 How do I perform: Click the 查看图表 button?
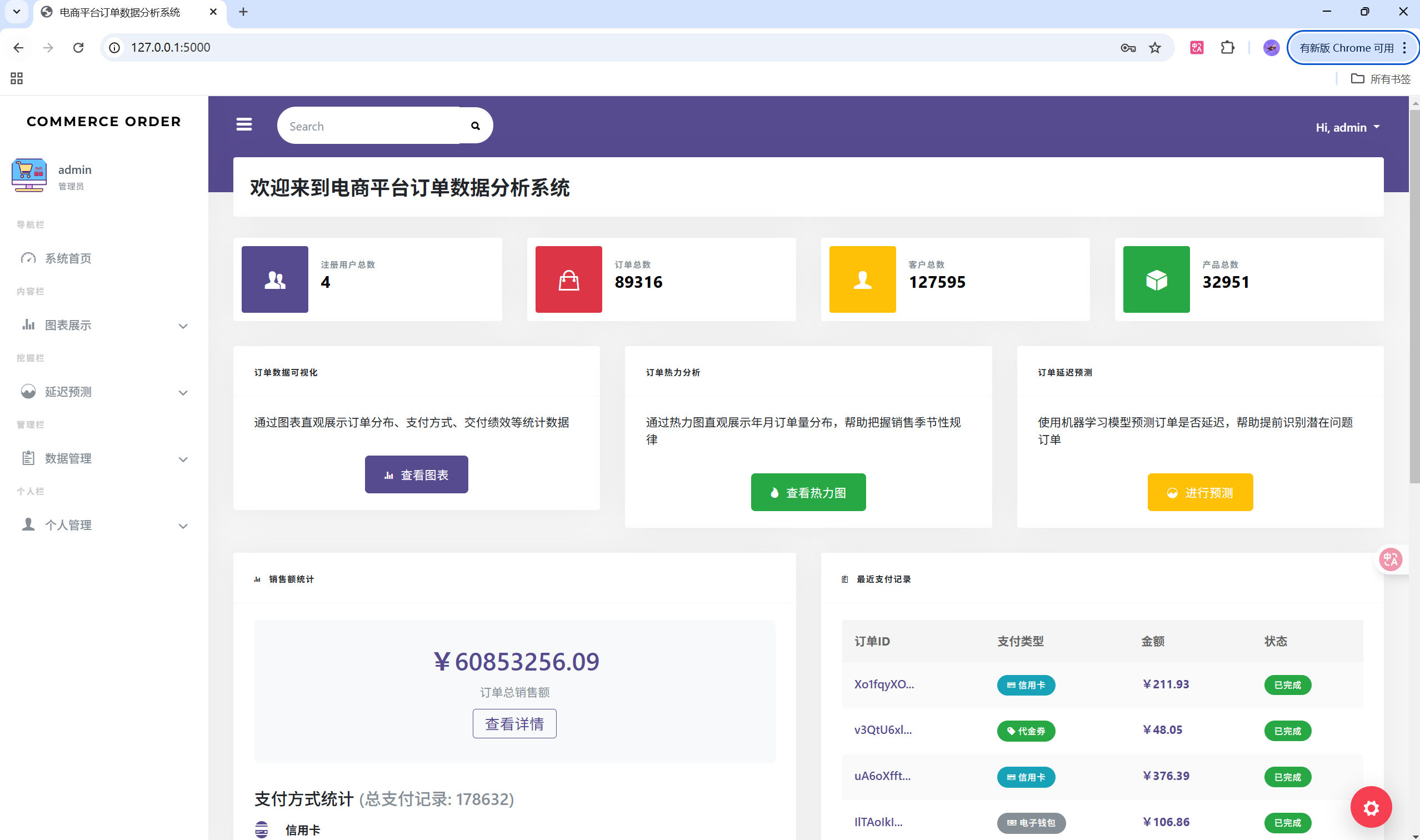coord(416,475)
